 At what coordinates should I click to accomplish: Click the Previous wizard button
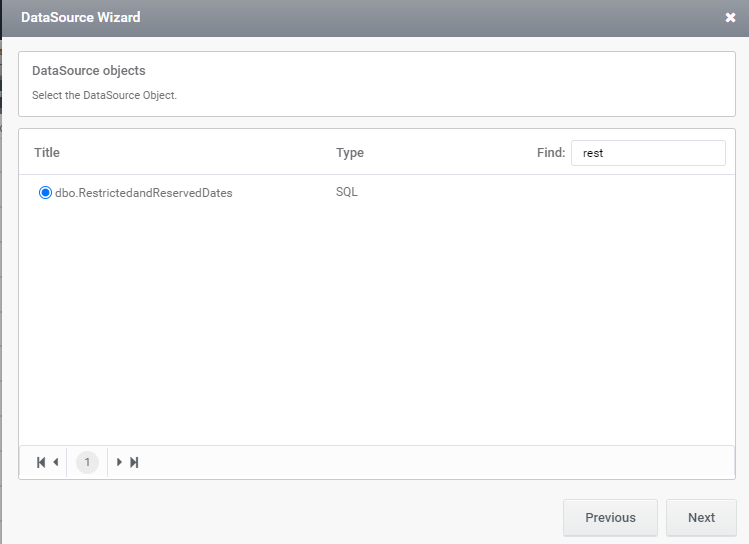[x=610, y=518]
